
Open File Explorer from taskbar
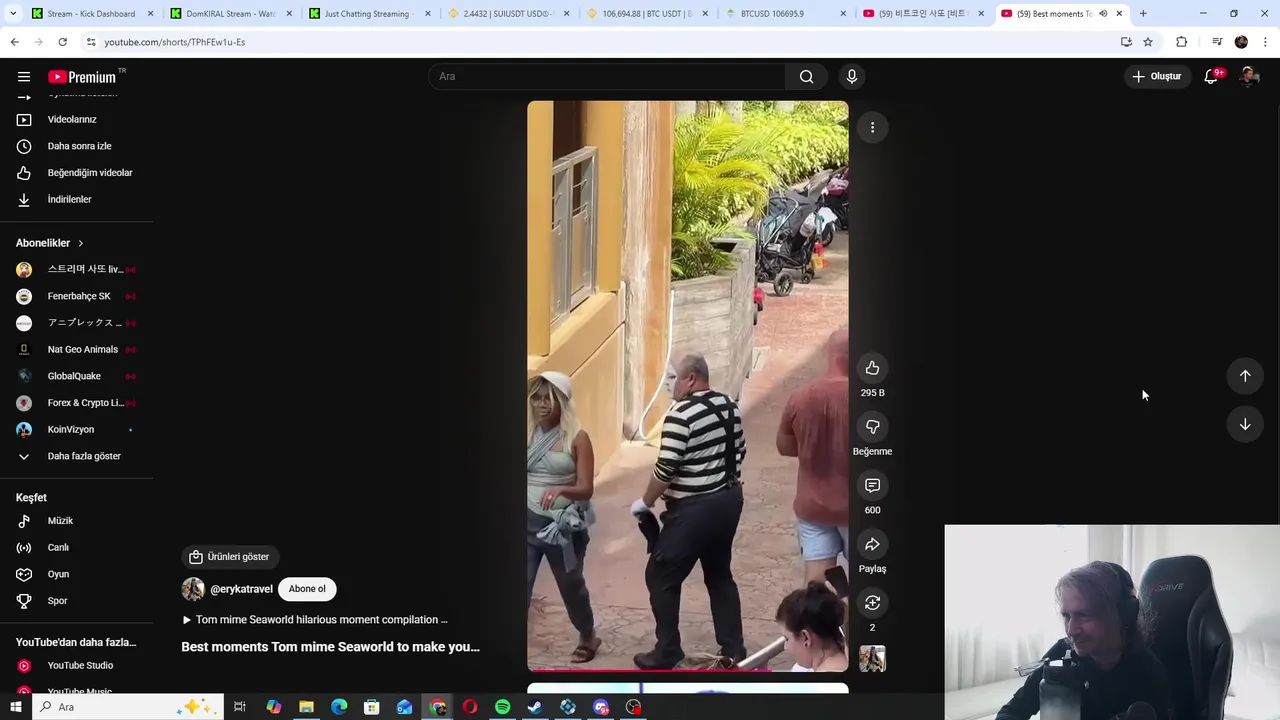306,707
